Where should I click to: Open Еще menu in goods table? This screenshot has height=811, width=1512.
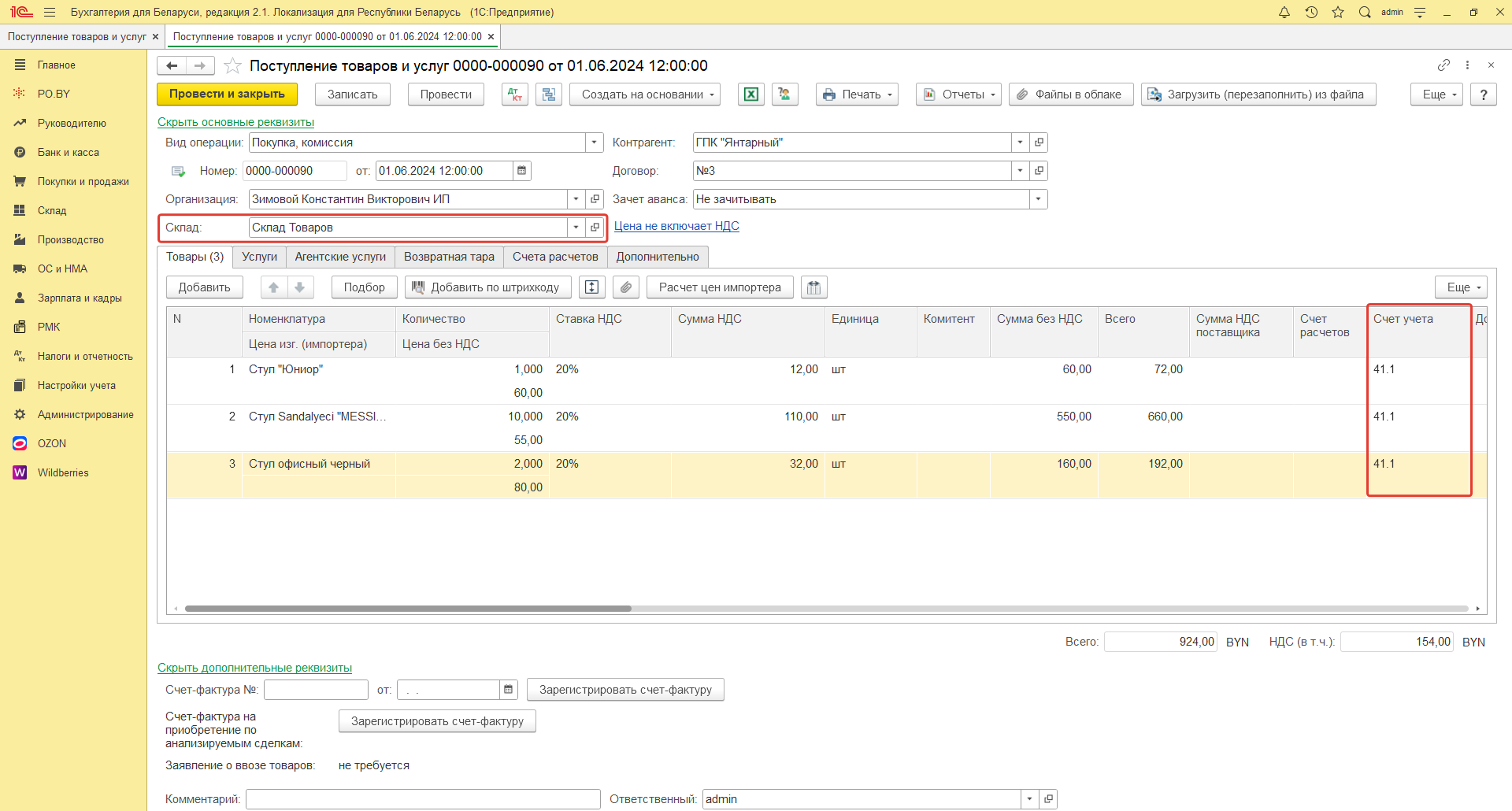(x=1461, y=287)
